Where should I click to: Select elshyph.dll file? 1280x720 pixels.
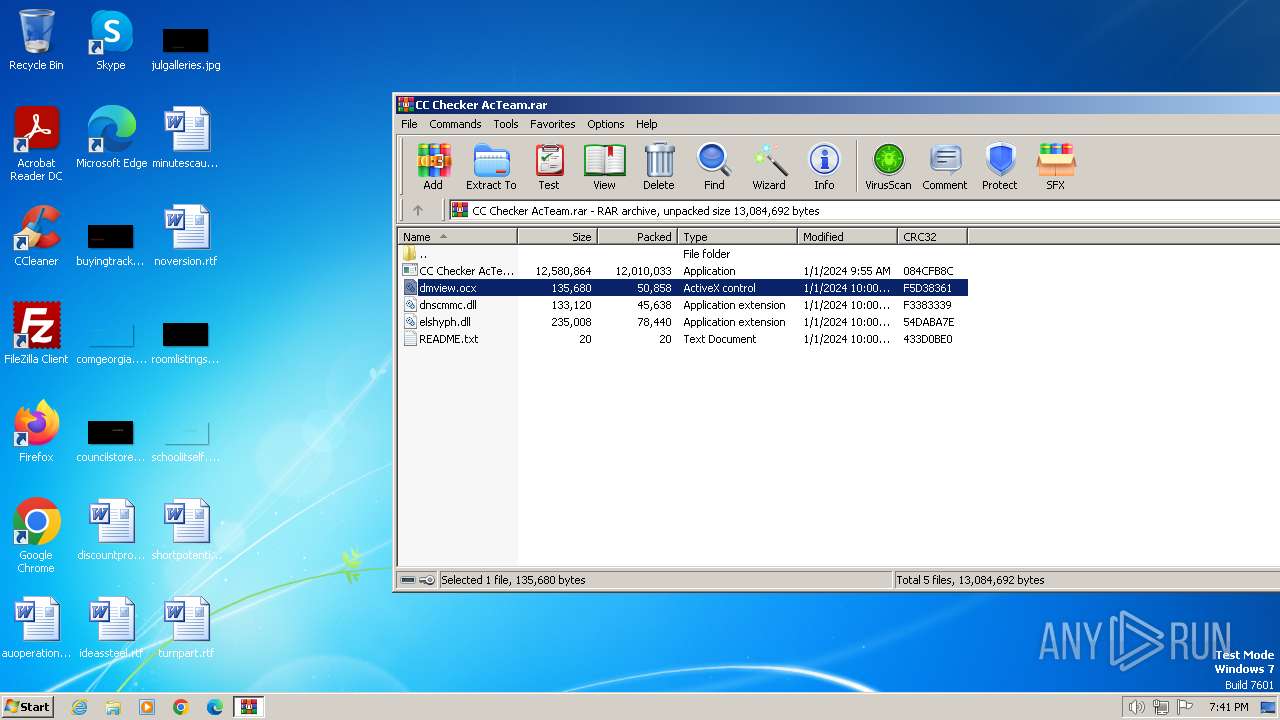(x=683, y=322)
